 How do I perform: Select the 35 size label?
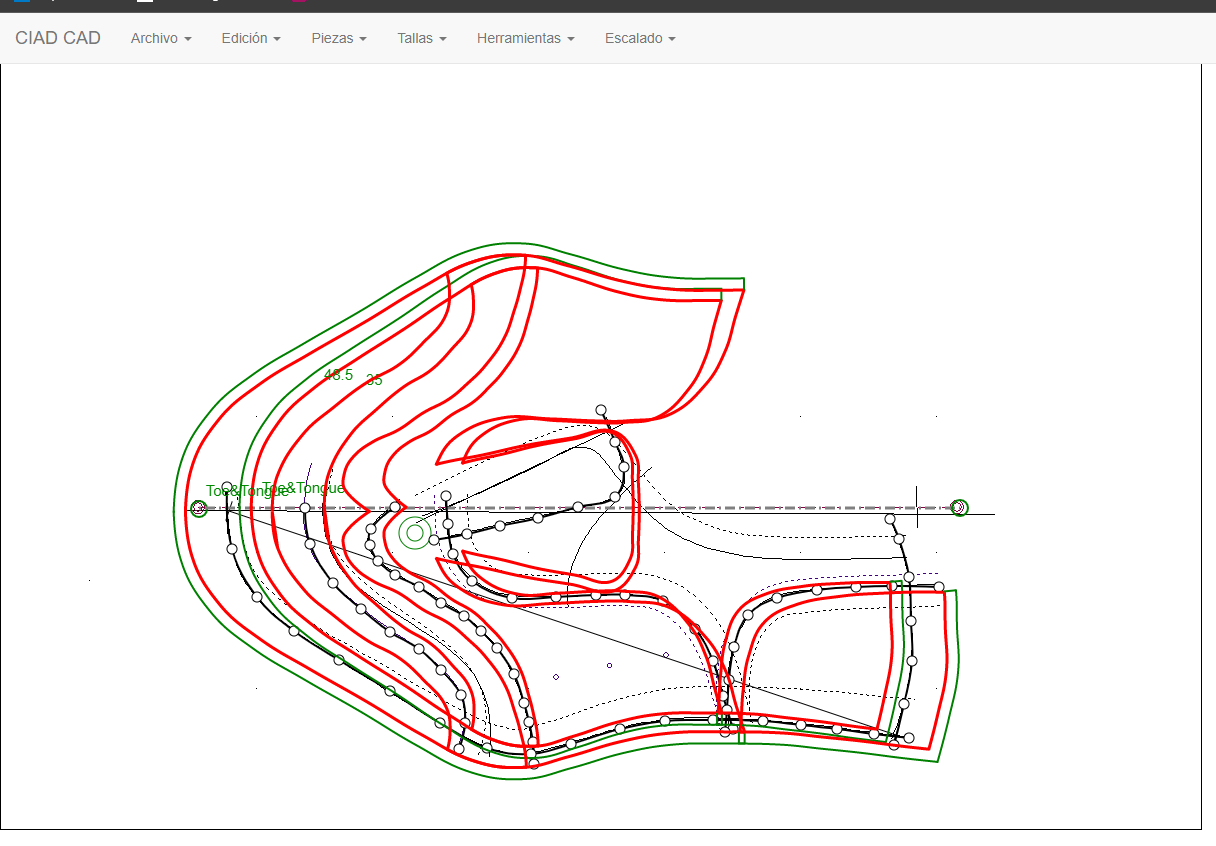coord(374,380)
